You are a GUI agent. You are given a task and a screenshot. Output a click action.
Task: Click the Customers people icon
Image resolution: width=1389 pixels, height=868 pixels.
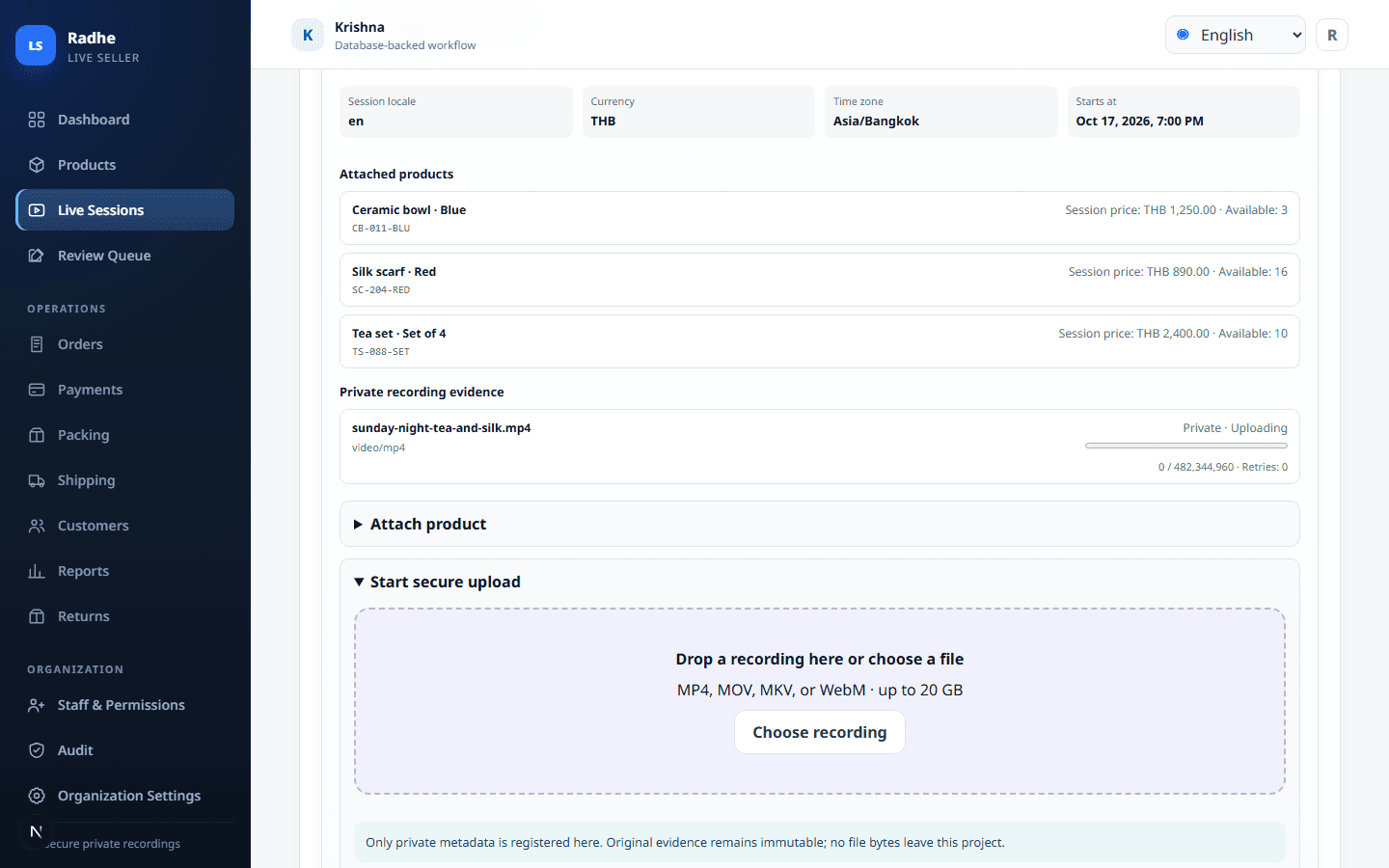pyautogui.click(x=37, y=526)
